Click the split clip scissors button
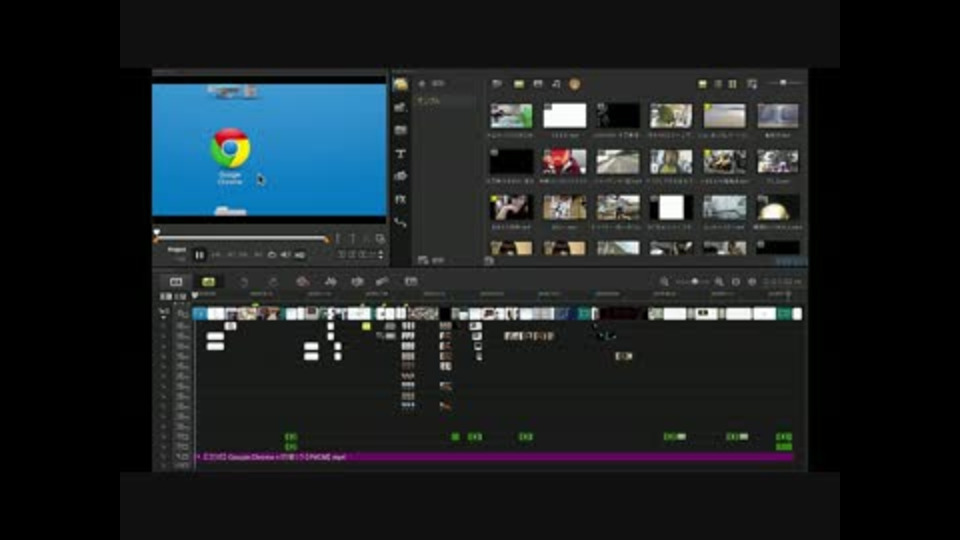Viewport: 960px width, 540px height. 366,239
